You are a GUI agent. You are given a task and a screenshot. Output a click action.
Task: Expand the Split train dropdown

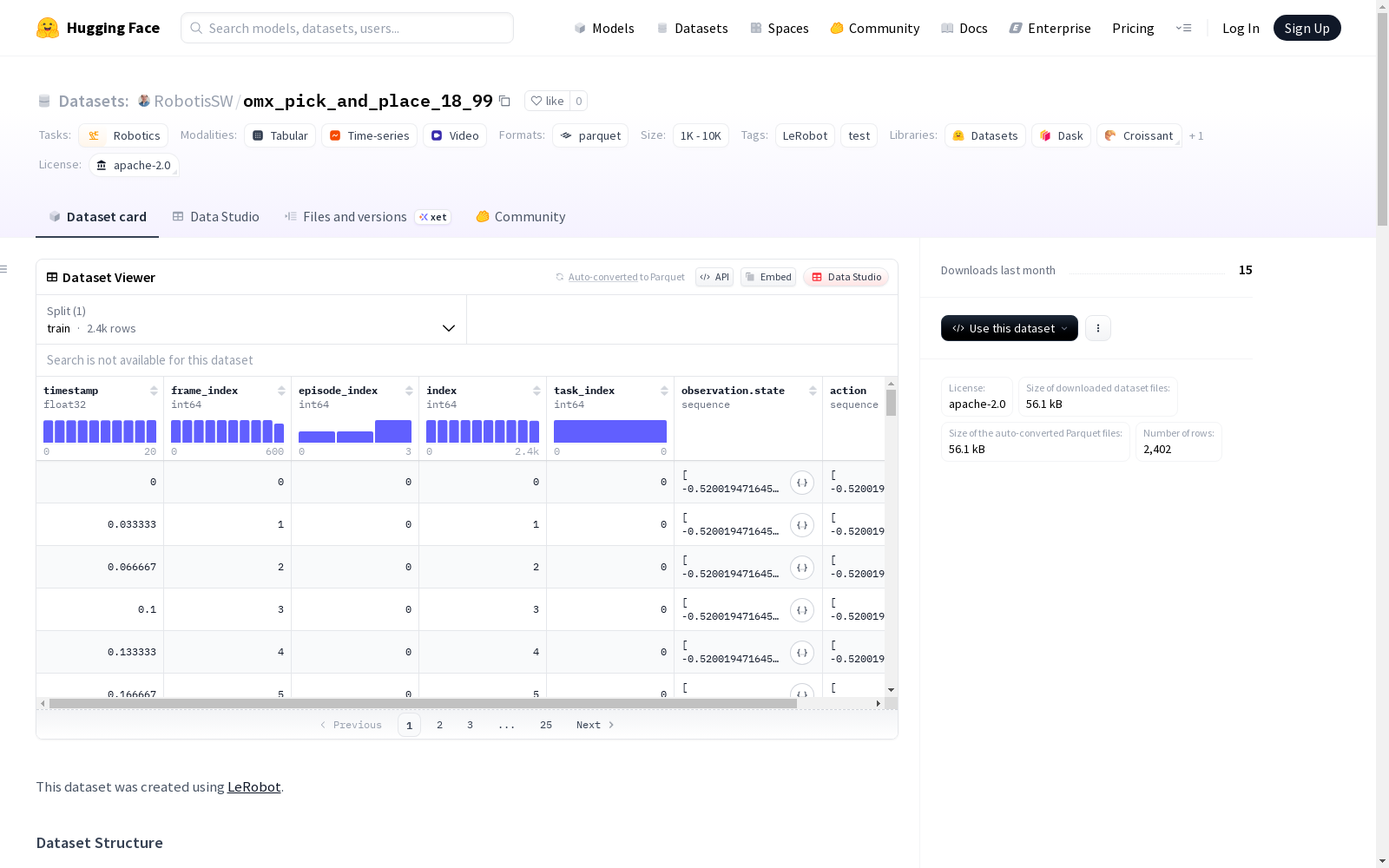(x=252, y=319)
